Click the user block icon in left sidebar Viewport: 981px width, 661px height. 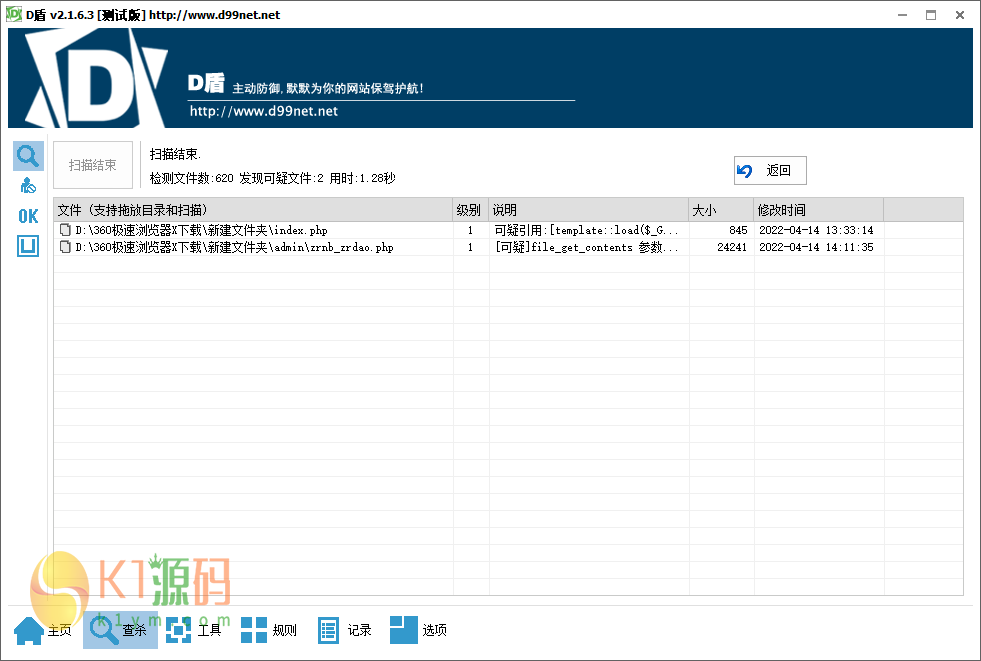(28, 185)
